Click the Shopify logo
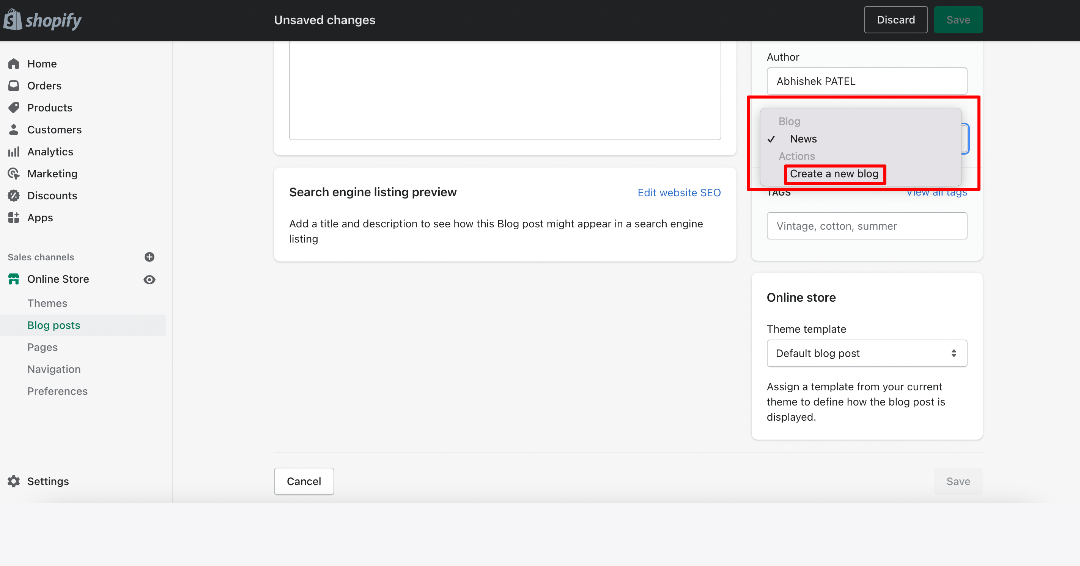 point(43,20)
